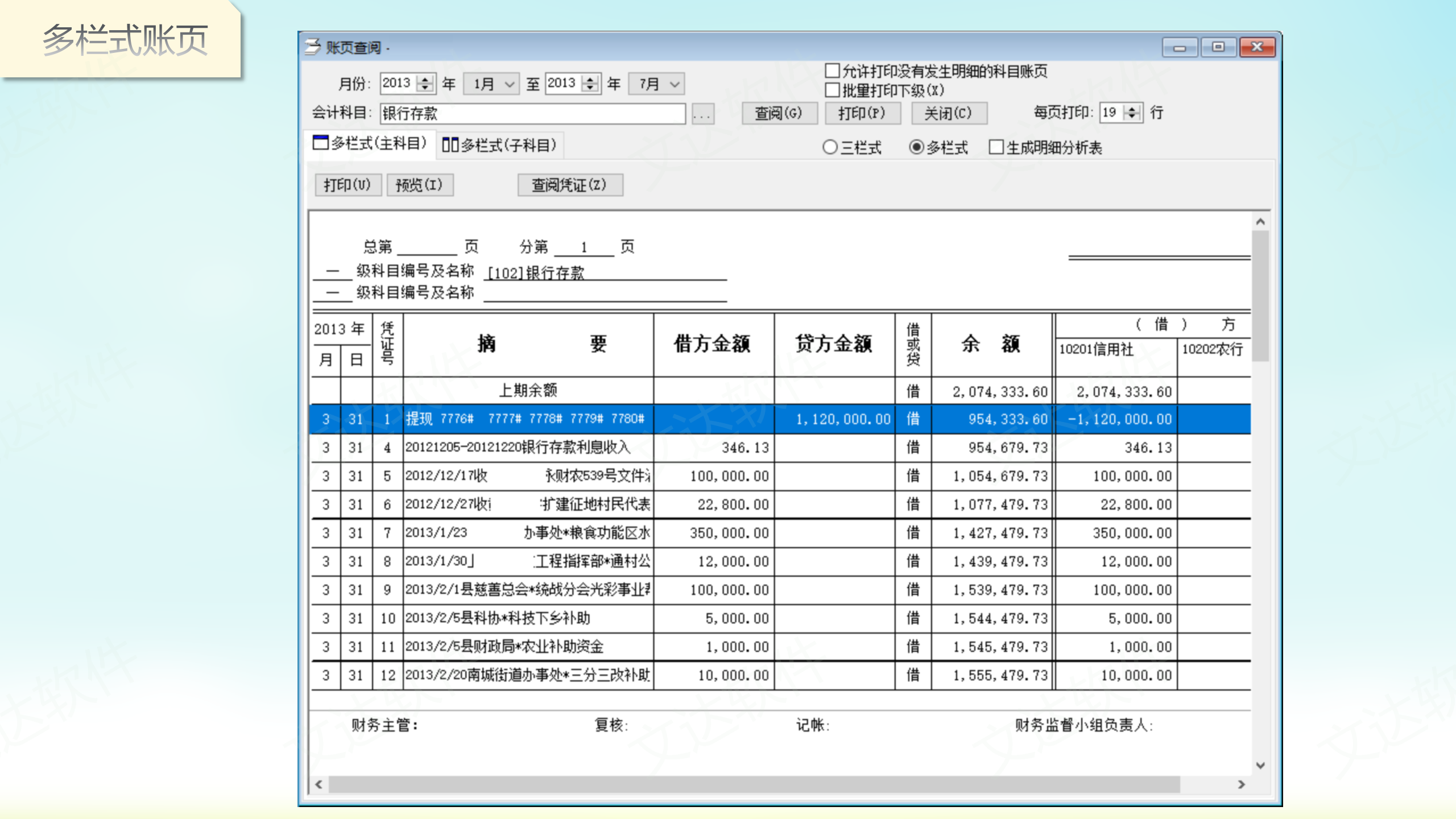Increase the 每页打印 rows per page spinner
This screenshot has width=1456, height=819.
coord(1132,108)
